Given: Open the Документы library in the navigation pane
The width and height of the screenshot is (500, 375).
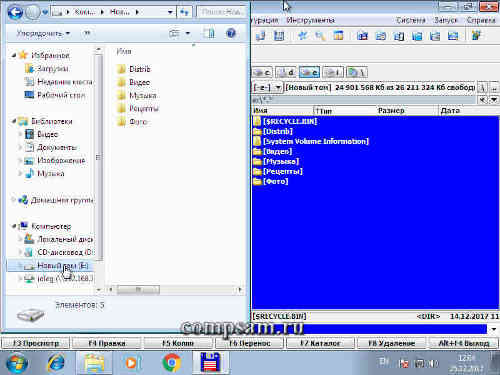Looking at the screenshot, I should click(x=57, y=147).
